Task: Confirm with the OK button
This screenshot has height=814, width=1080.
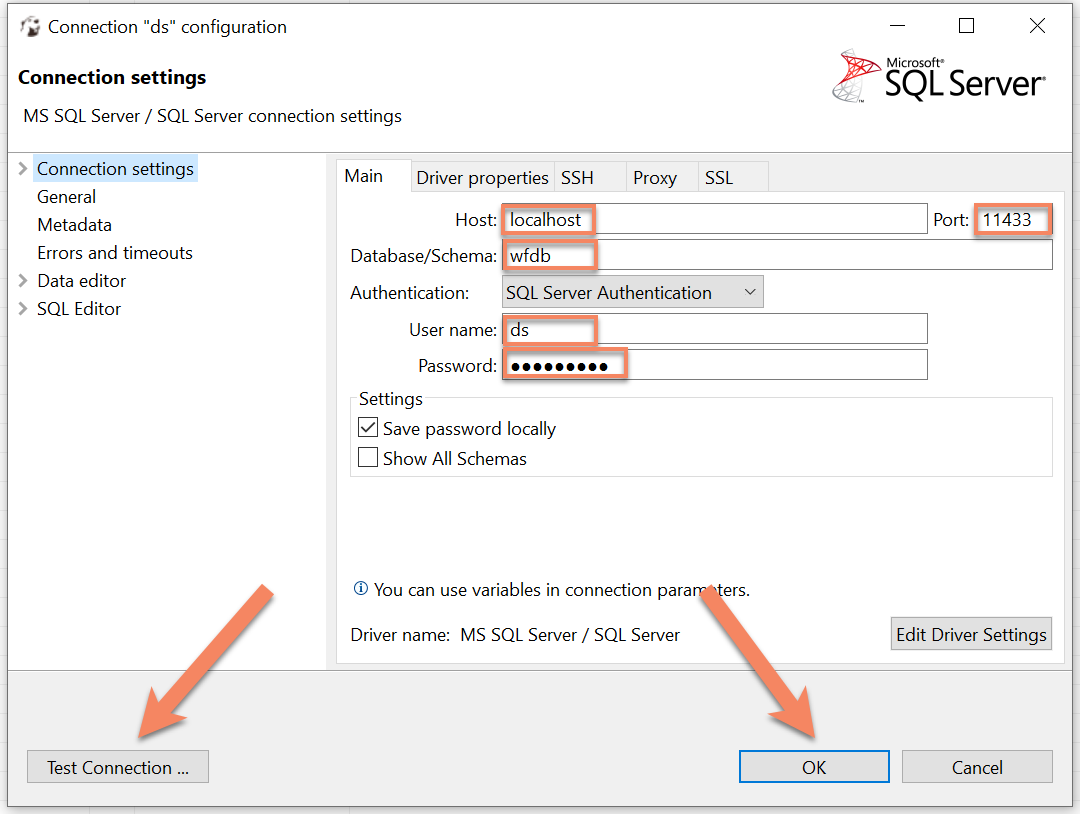Action: (814, 767)
